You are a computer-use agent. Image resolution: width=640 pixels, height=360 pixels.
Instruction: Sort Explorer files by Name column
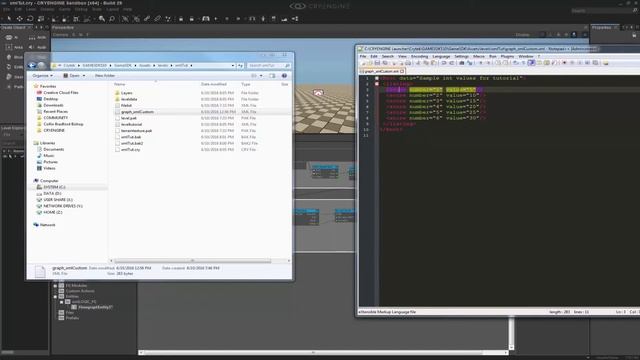[x=120, y=84]
